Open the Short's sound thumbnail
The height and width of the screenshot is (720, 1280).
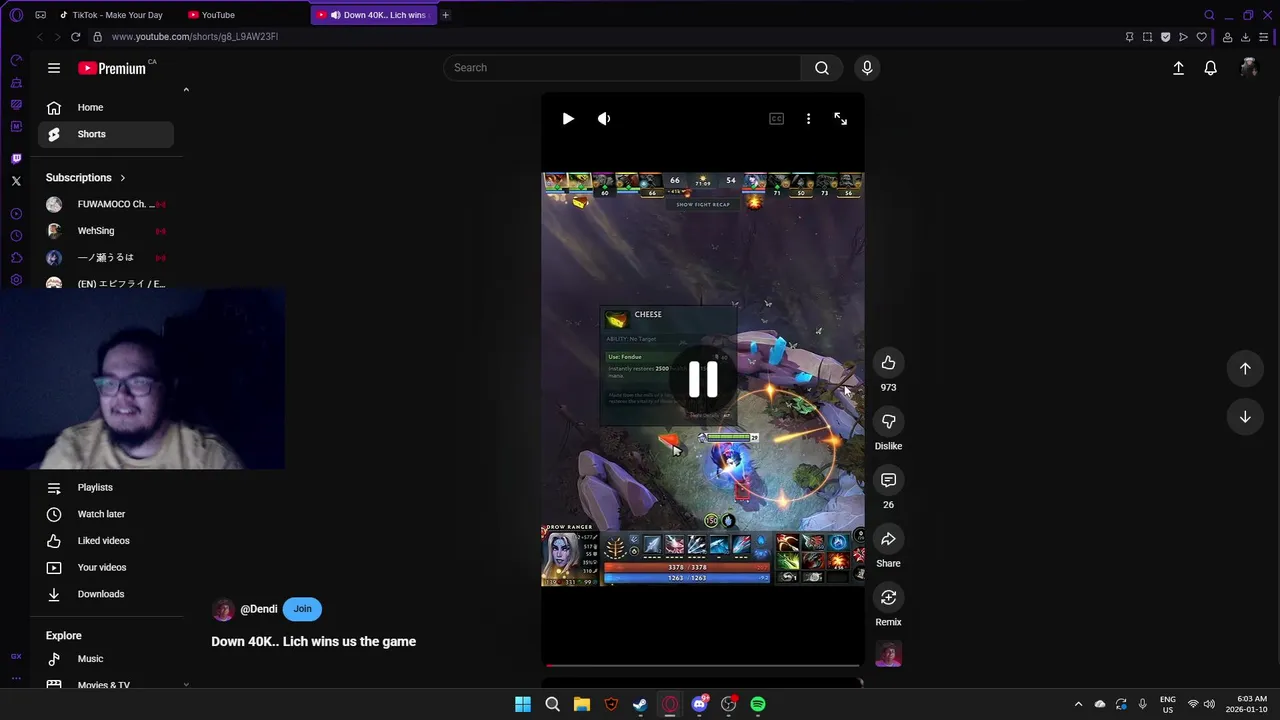pyautogui.click(x=888, y=653)
